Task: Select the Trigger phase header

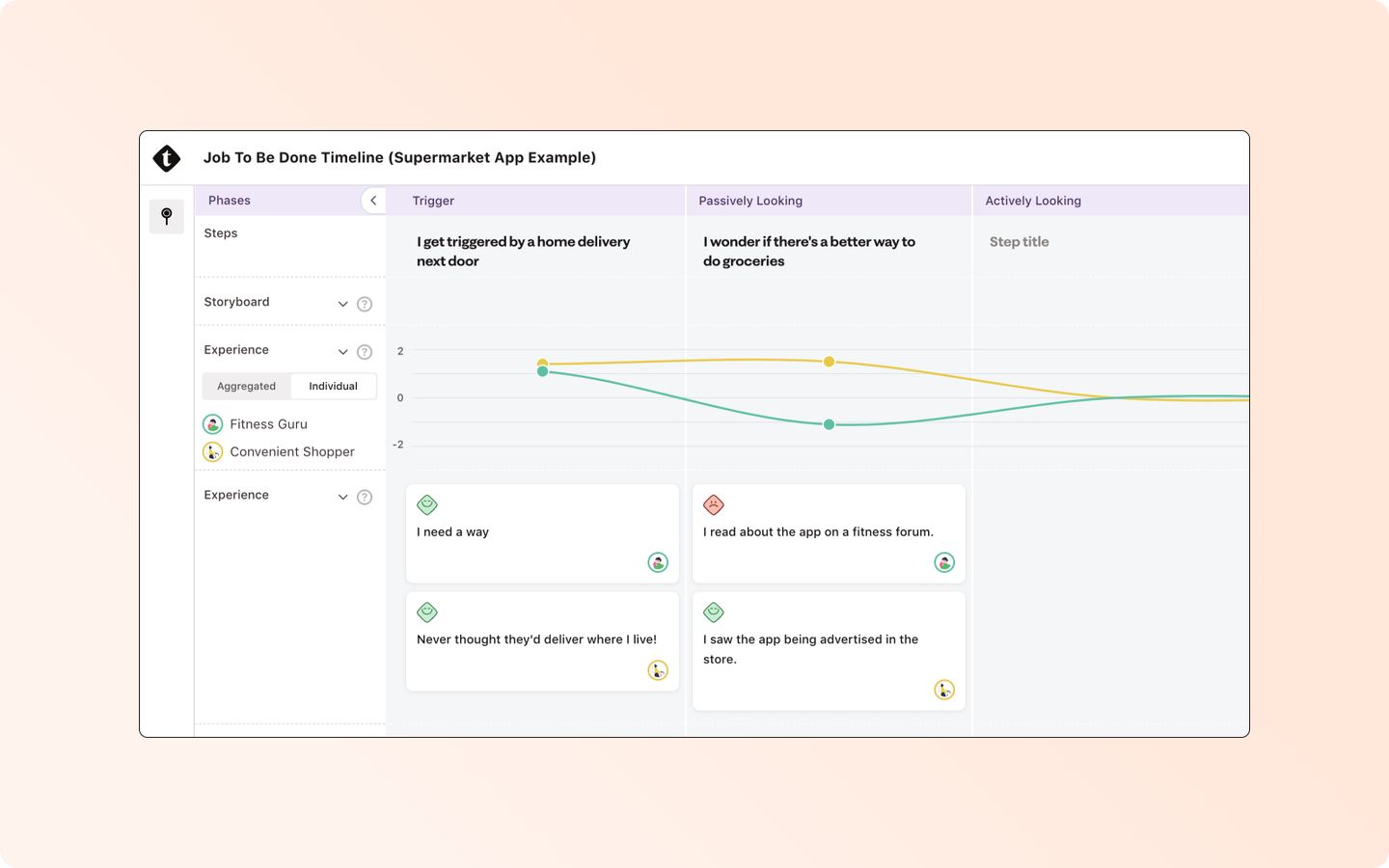Action: 536,201
